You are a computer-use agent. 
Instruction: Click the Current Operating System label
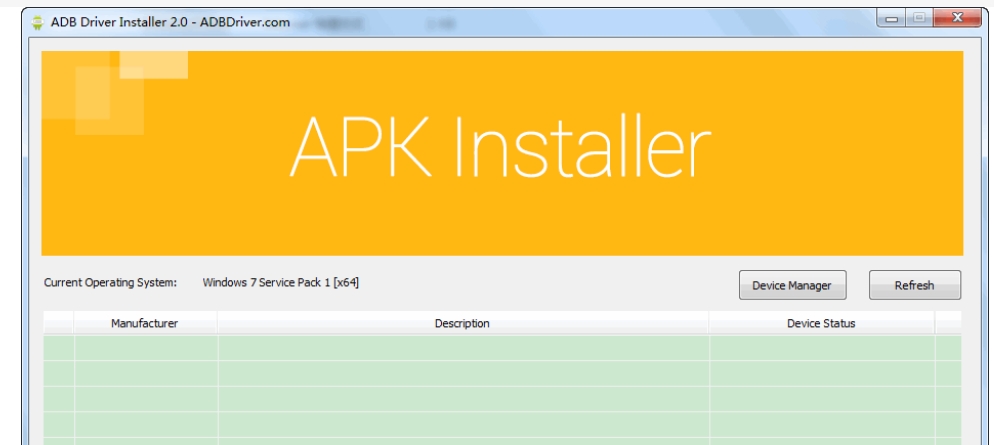coord(110,283)
